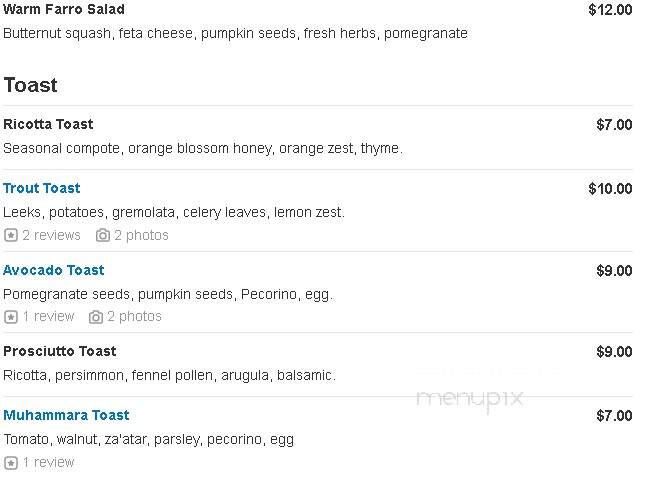Screen dimensions: 649x481
Task: View the 1 review for Muhammara Toast
Action: coord(48,462)
